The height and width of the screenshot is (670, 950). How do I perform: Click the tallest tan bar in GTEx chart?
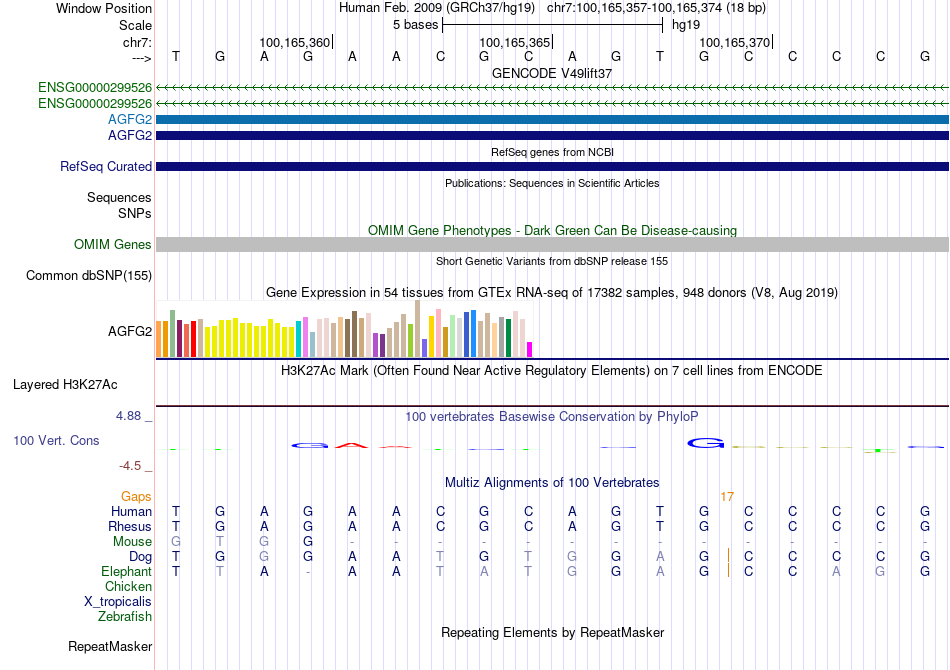click(x=417, y=329)
